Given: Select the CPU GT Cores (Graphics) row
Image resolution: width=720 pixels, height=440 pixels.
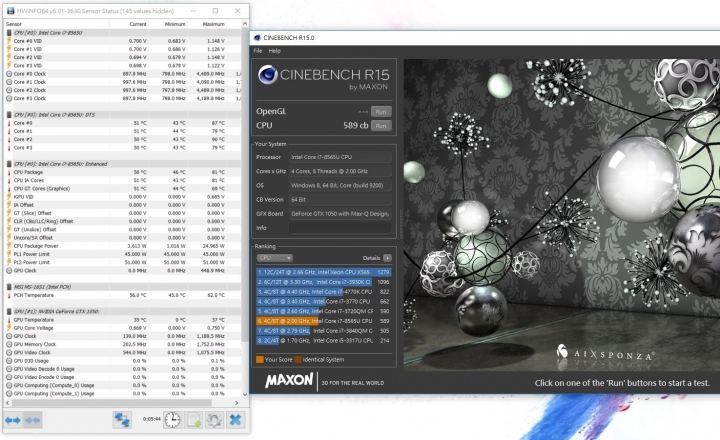Looking at the screenshot, I should pyautogui.click(x=123, y=189).
